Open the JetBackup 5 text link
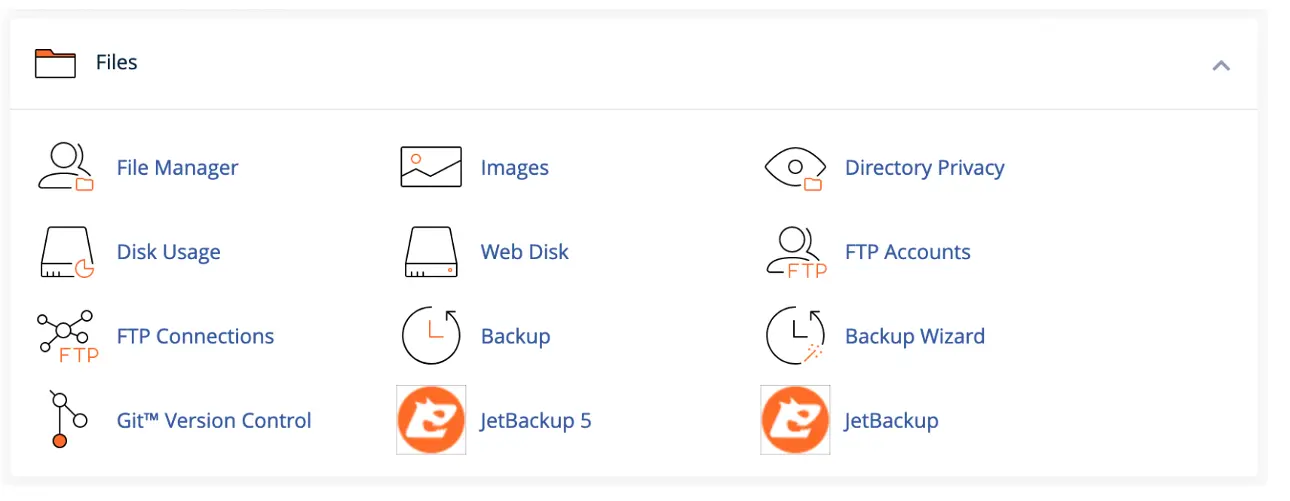Viewport: 1290px width, 501px height. 536,420
